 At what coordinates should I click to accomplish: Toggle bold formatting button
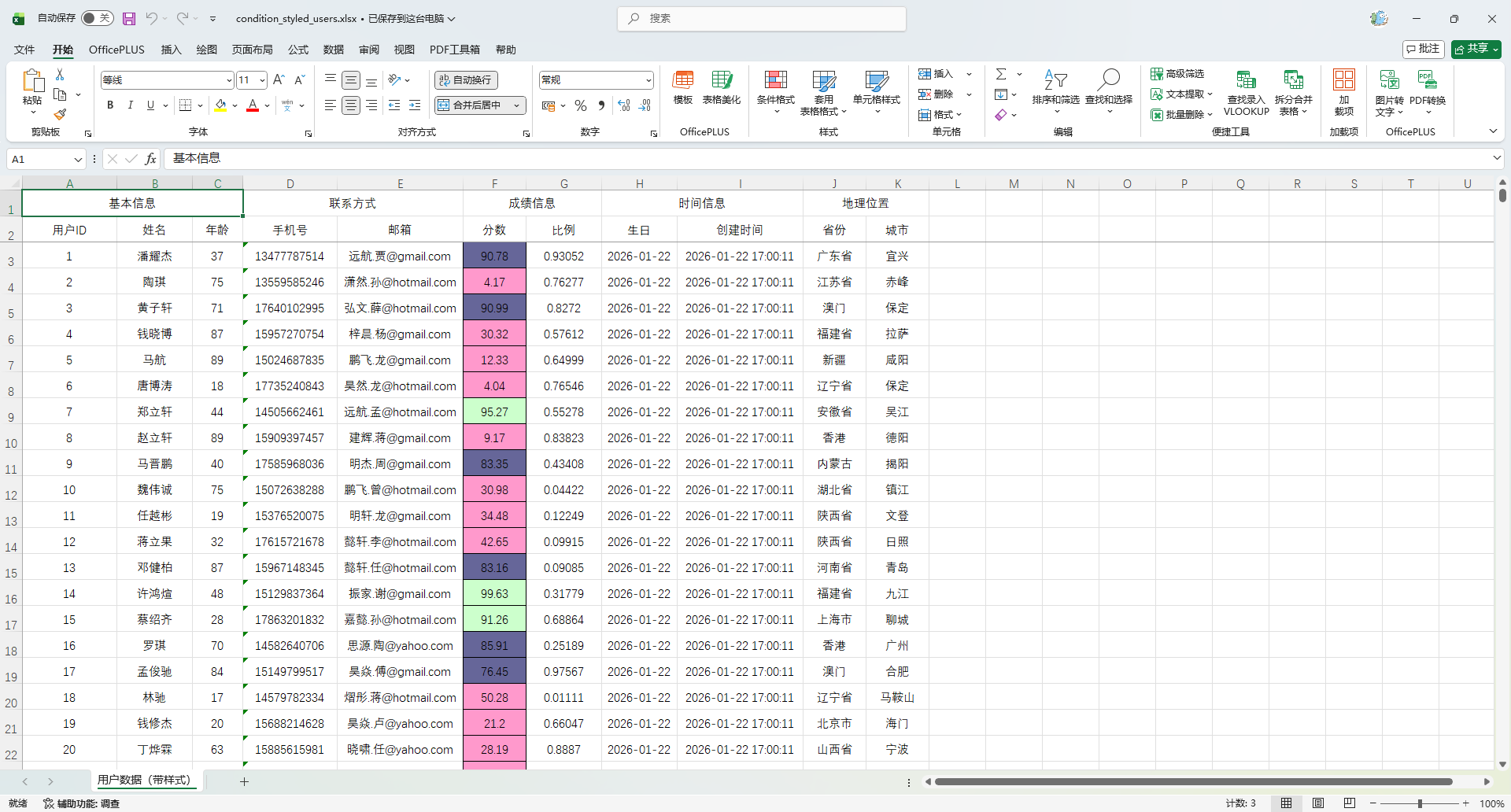(x=110, y=105)
